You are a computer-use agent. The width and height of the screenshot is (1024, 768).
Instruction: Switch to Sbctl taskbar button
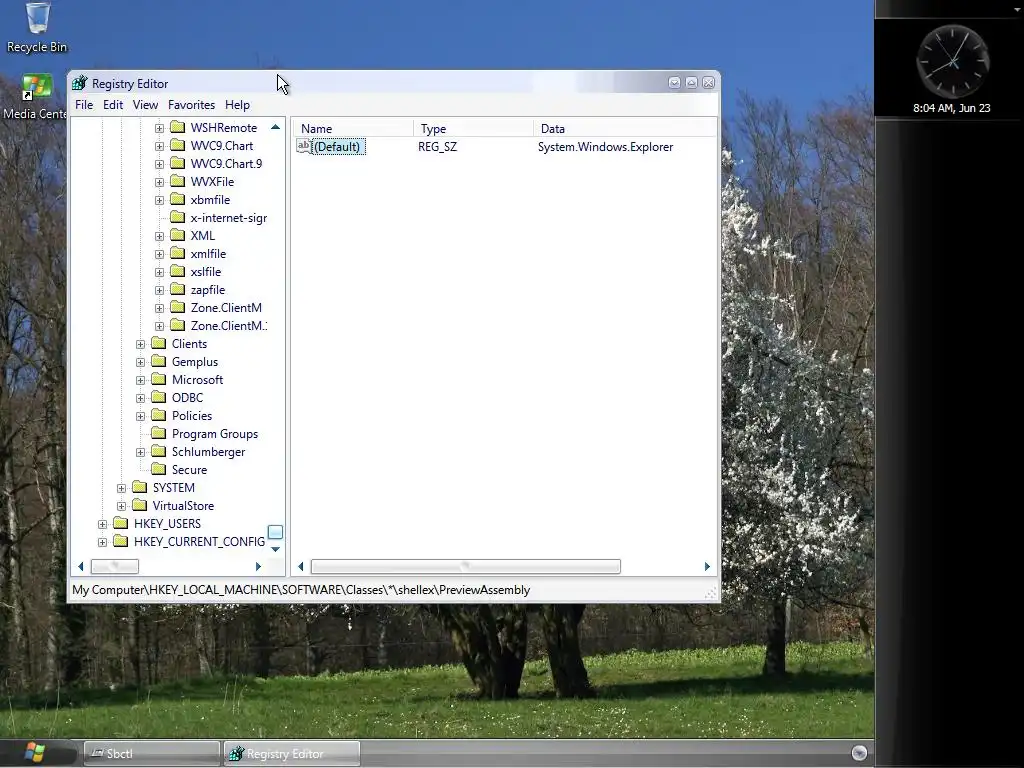point(152,753)
